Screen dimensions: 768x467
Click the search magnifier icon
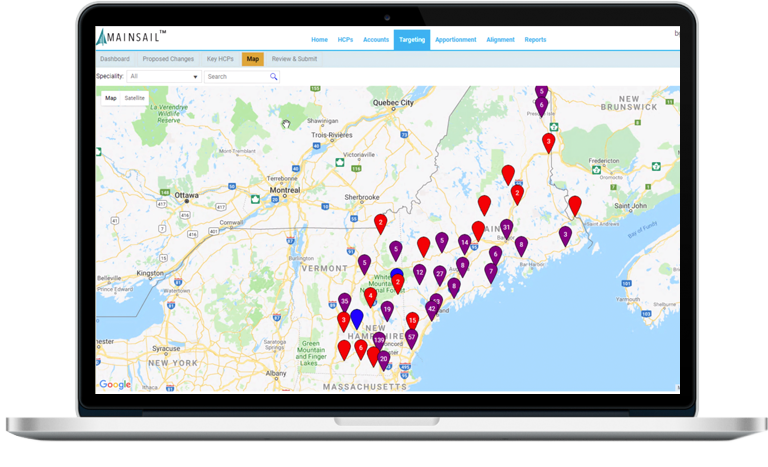coord(273,76)
